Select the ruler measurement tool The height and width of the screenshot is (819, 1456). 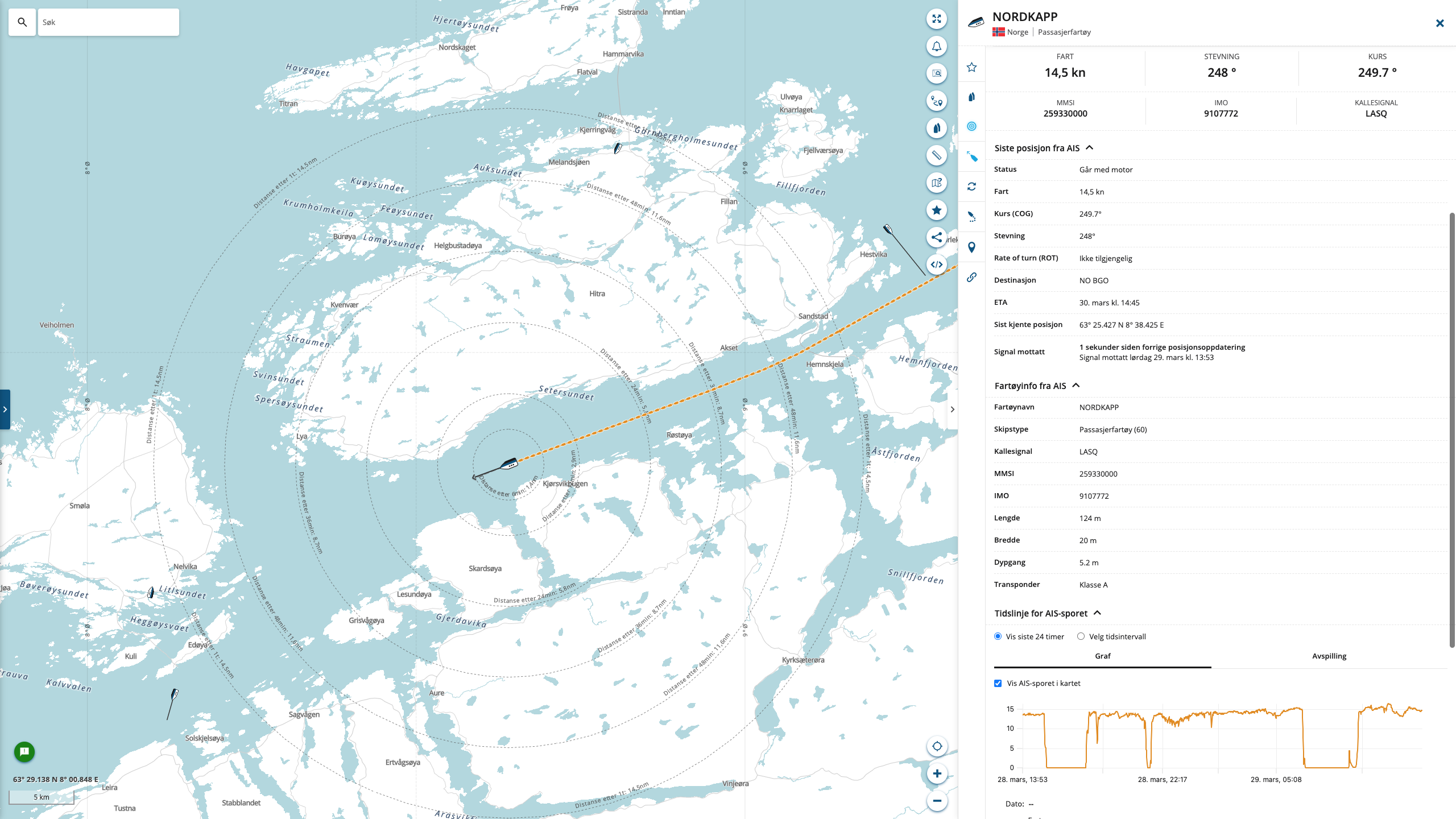(936, 155)
